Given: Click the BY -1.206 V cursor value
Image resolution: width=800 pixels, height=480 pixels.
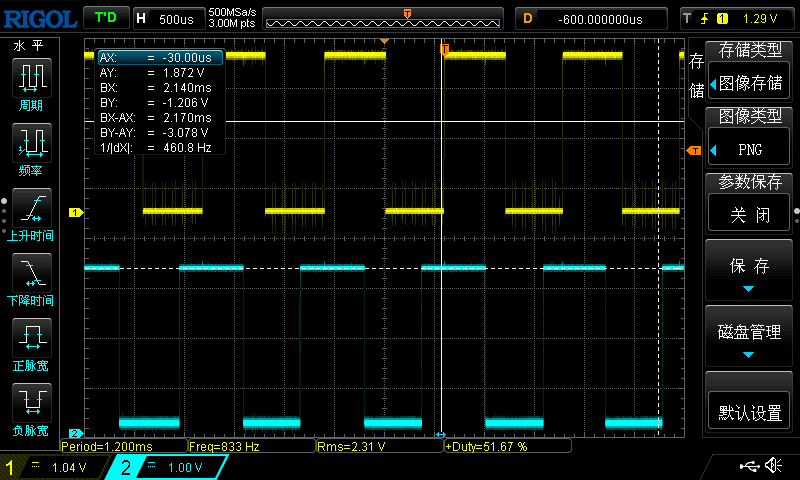Looking at the screenshot, I should click(x=185, y=103).
